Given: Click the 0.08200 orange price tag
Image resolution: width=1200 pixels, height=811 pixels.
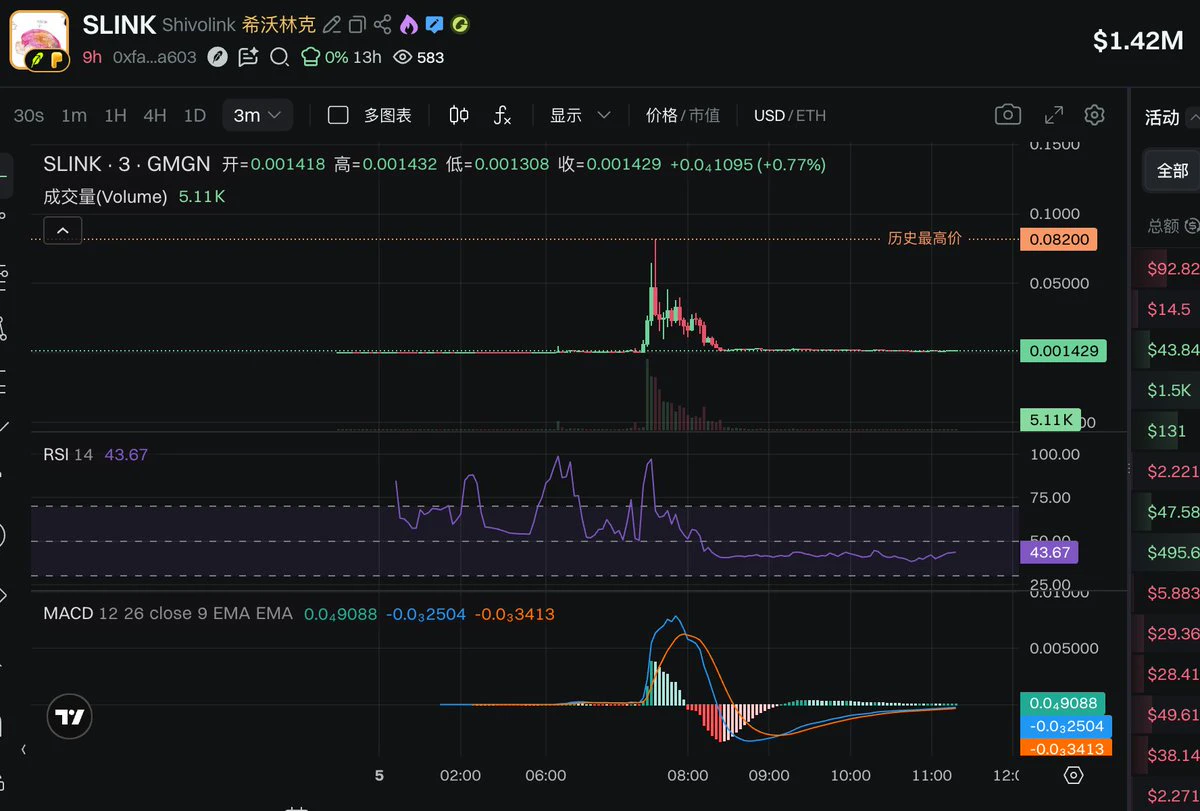Looking at the screenshot, I should (x=1058, y=240).
